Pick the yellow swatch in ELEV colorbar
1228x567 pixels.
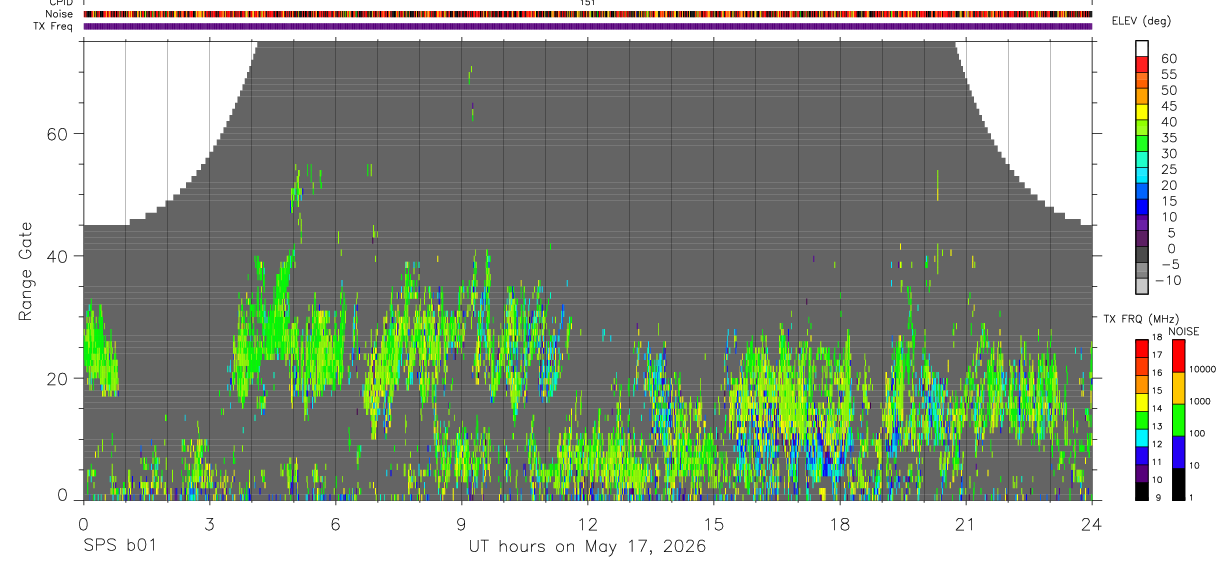click(x=1142, y=111)
